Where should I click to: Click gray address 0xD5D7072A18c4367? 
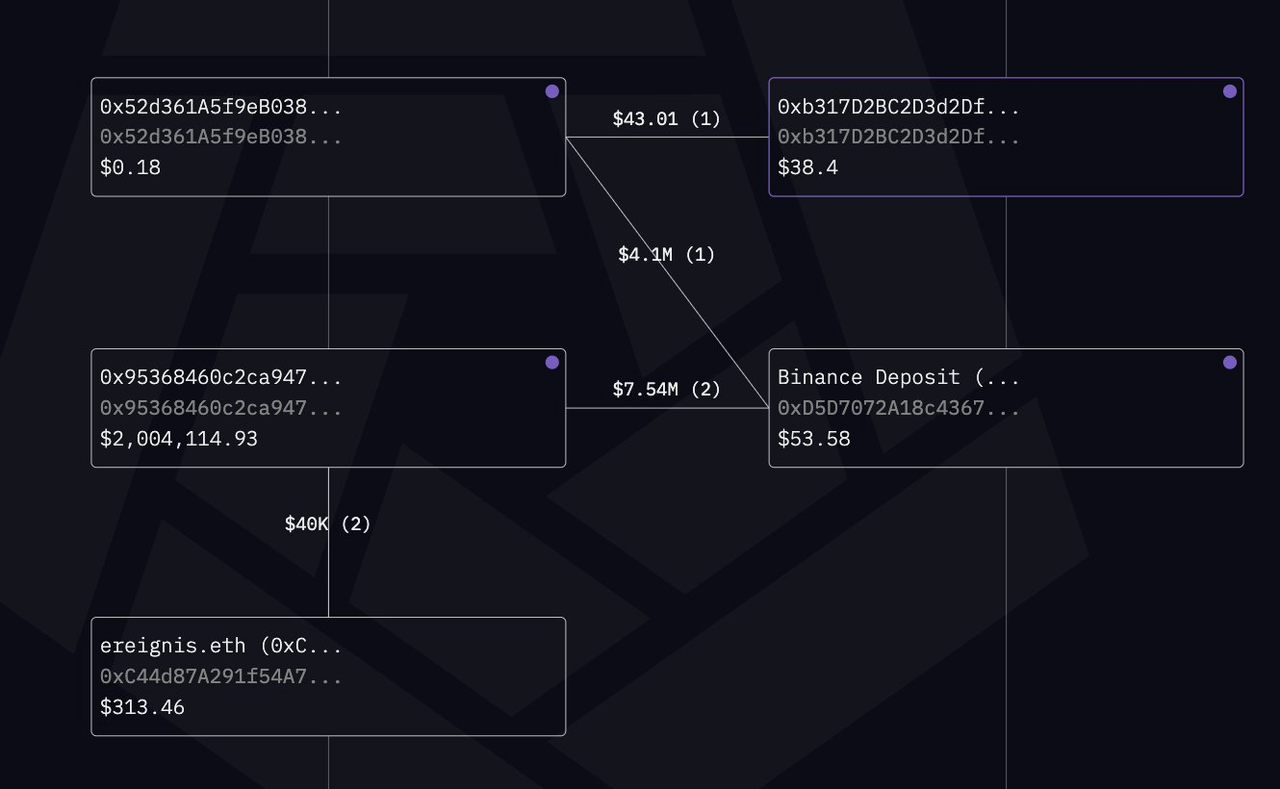pos(898,408)
